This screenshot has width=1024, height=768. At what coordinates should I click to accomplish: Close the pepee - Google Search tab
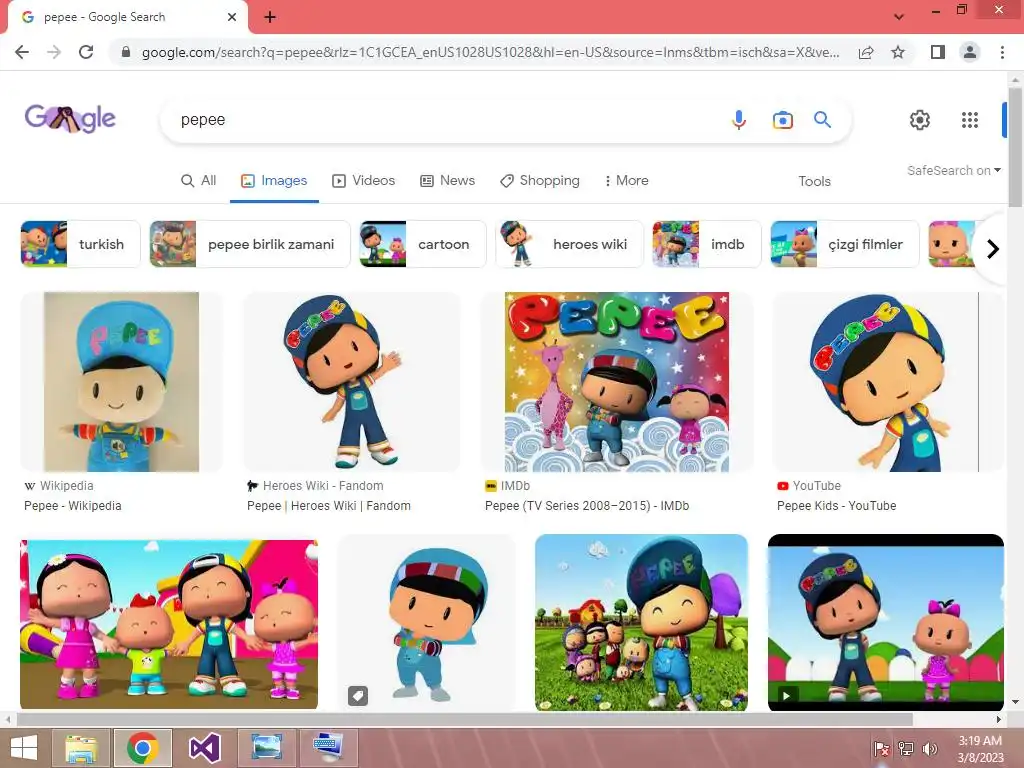pyautogui.click(x=232, y=17)
